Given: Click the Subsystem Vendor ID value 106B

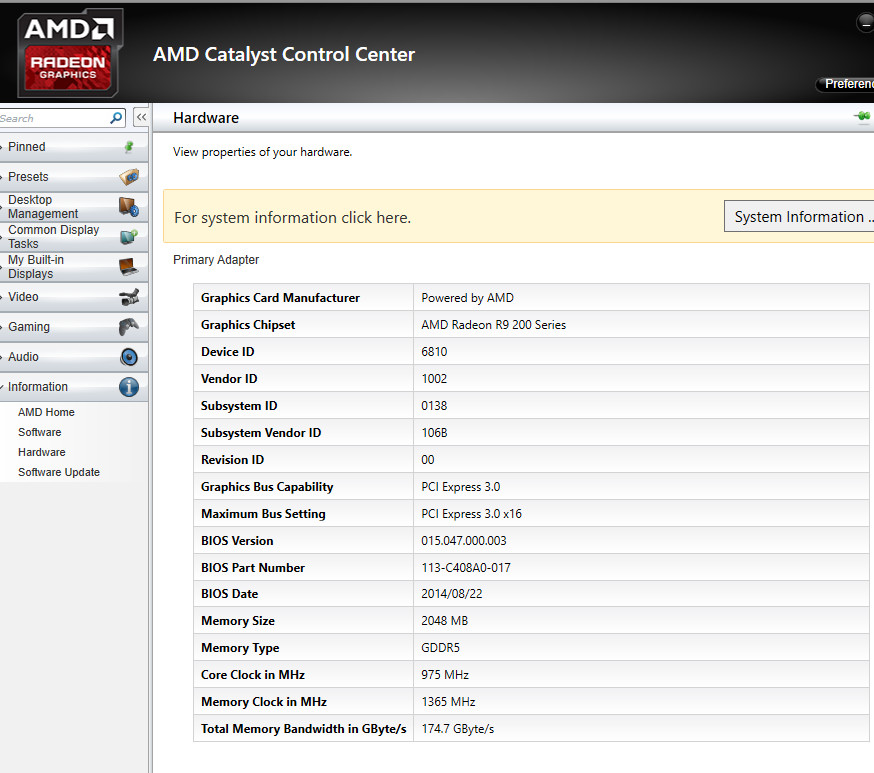Looking at the screenshot, I should (434, 433).
